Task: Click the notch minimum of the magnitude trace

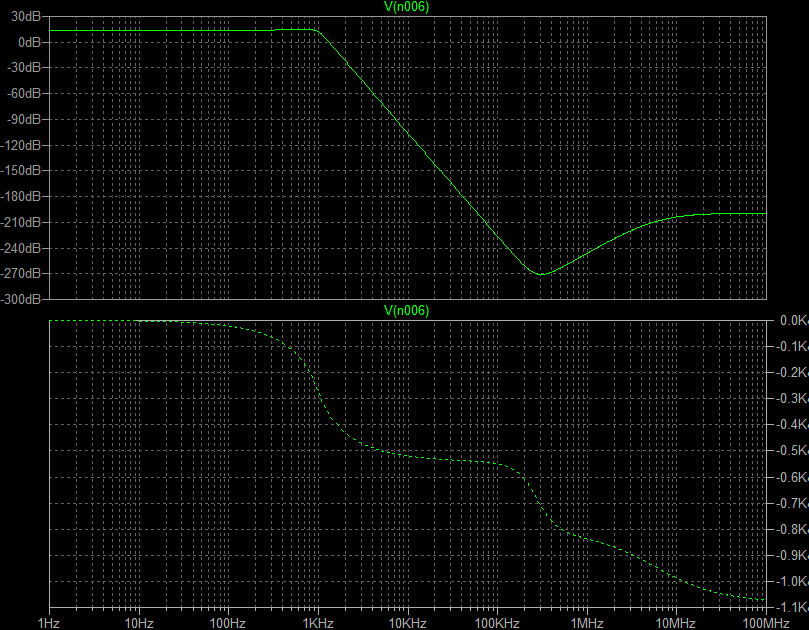Action: 541,274
